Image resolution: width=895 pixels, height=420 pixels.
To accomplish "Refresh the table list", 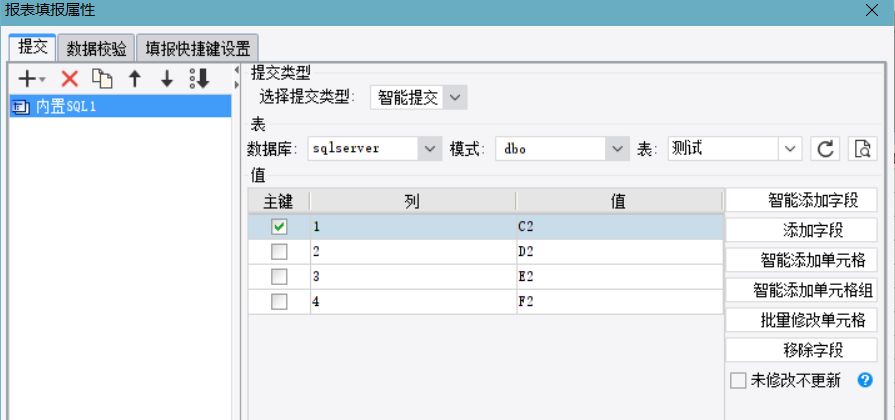I will click(825, 149).
